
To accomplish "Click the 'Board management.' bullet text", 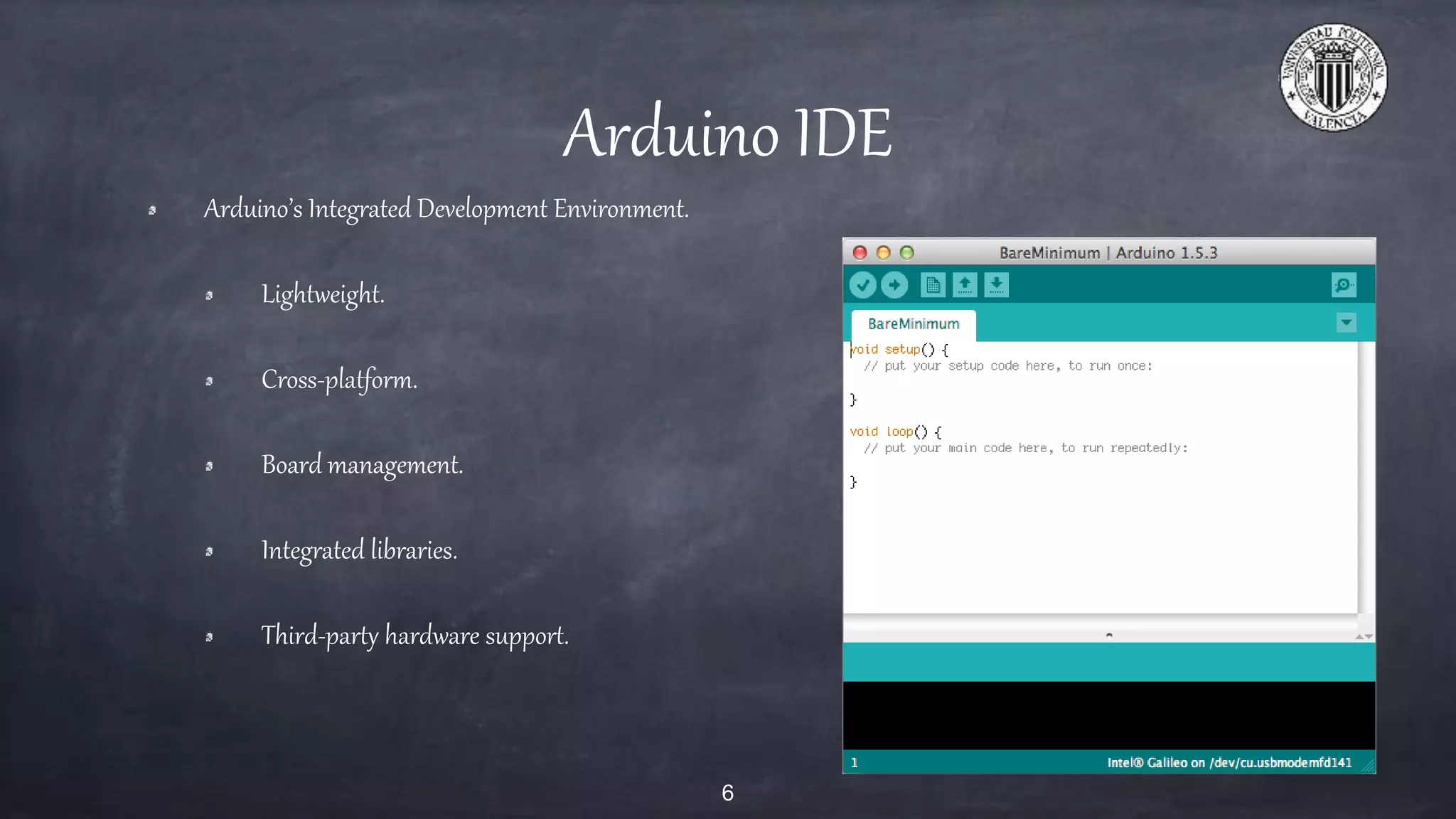I will pos(362,465).
